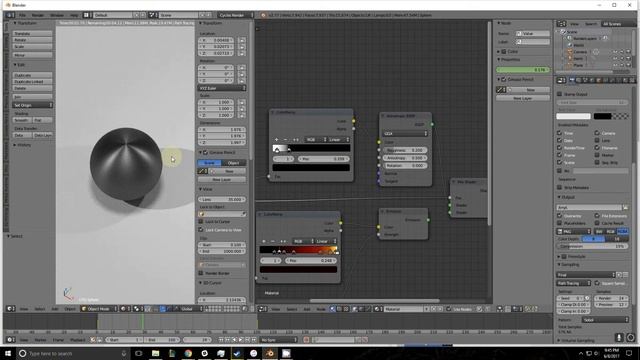The height and width of the screenshot is (360, 640).
Task: Toggle the Filename metadata checkbox
Action: point(597,148)
